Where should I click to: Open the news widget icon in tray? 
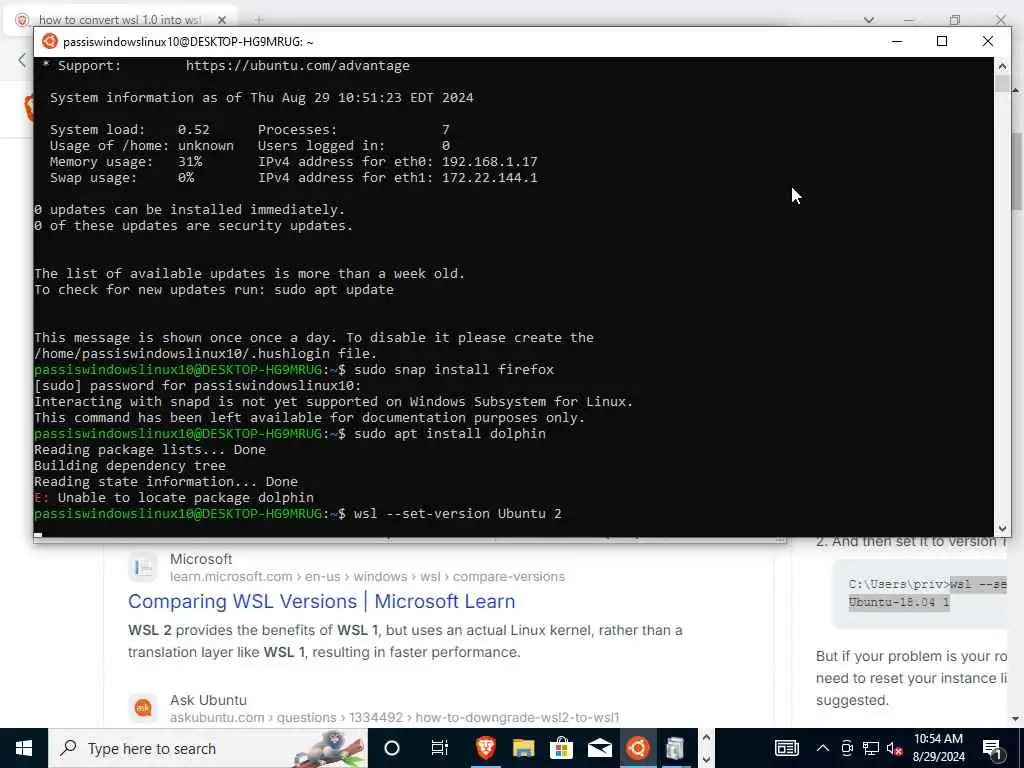(x=786, y=748)
